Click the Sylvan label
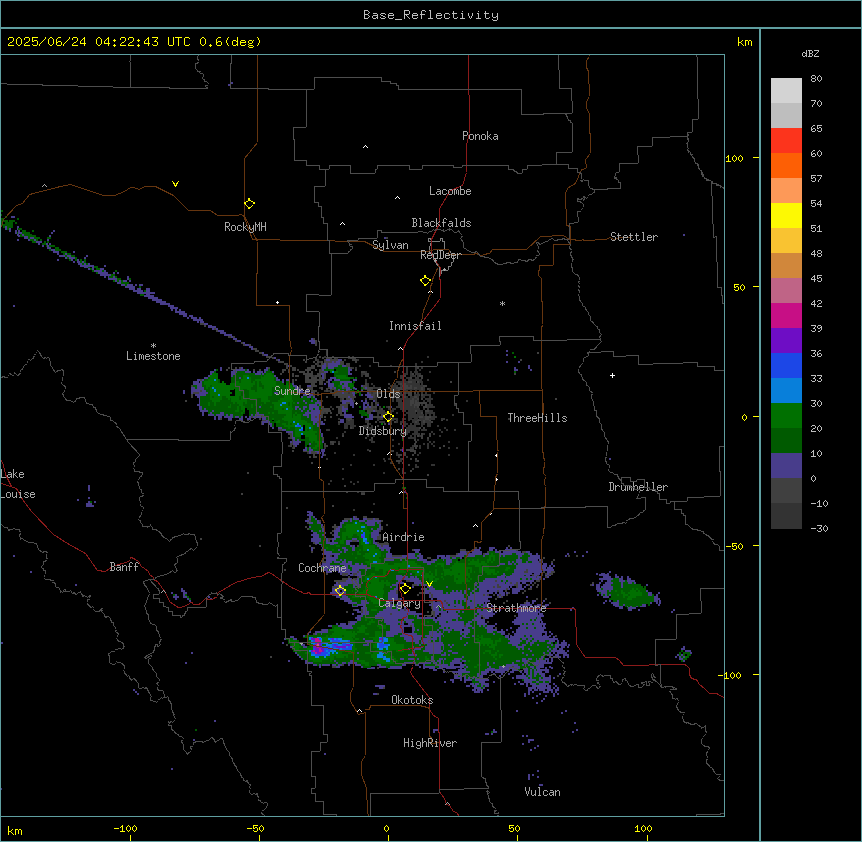Image resolution: width=862 pixels, height=842 pixels. point(390,245)
